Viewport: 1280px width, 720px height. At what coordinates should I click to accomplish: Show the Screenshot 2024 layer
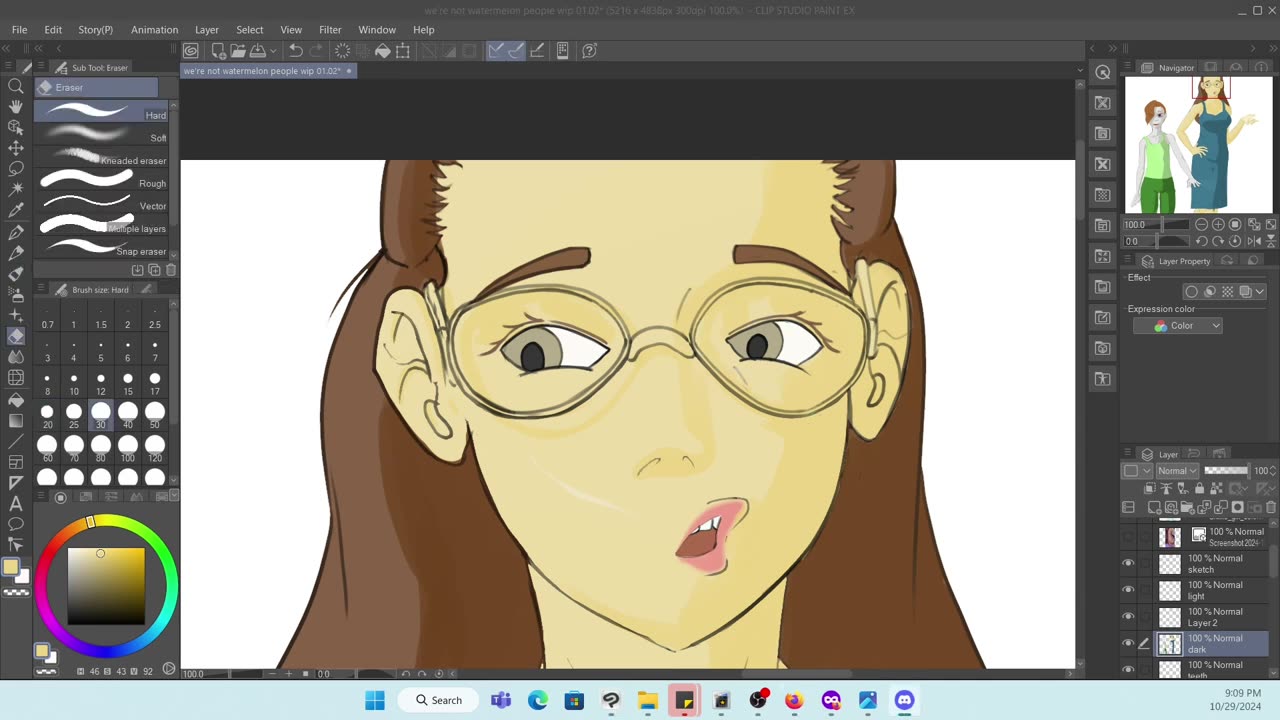click(x=1128, y=537)
